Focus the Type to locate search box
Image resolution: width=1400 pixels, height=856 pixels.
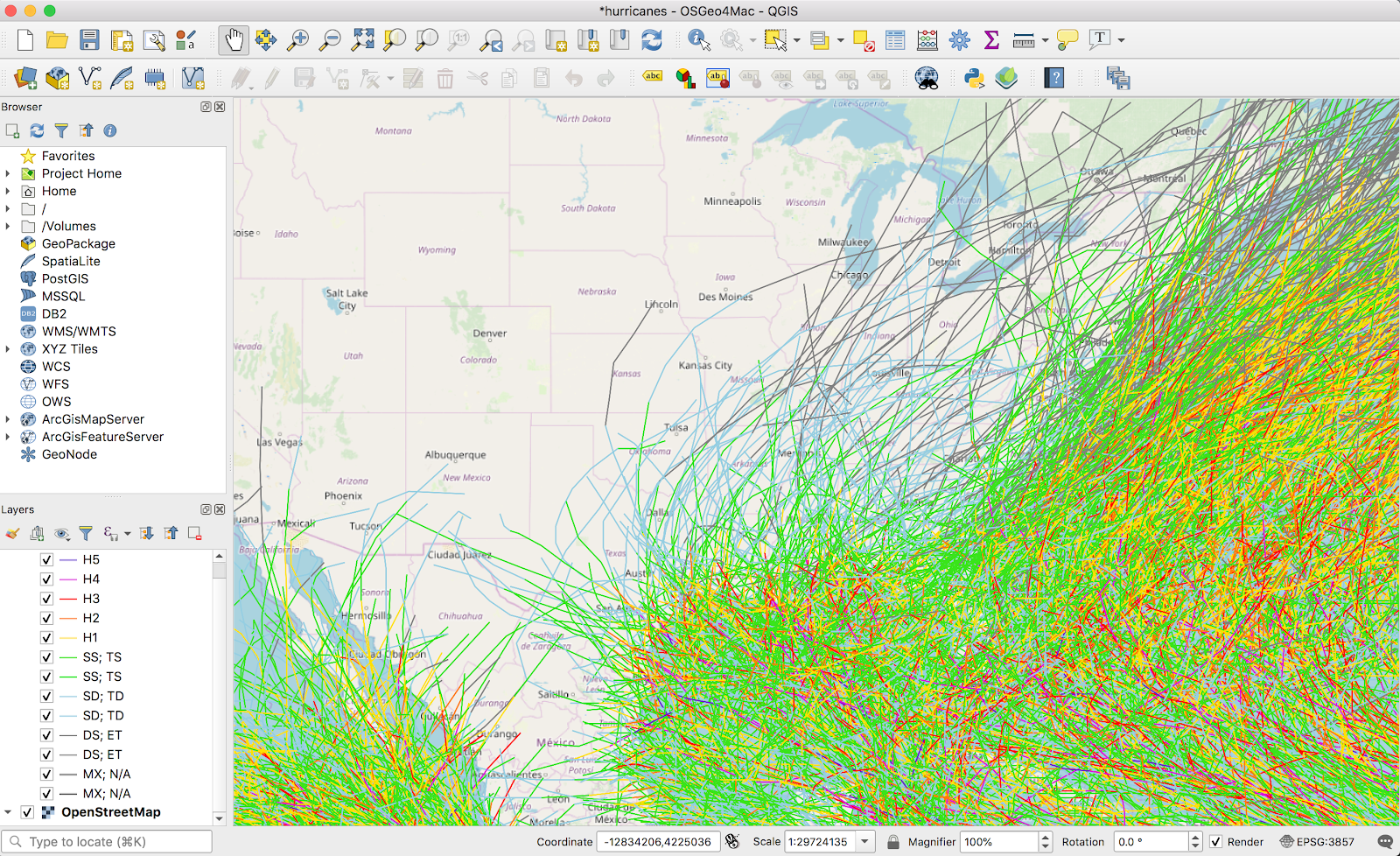pos(107,842)
